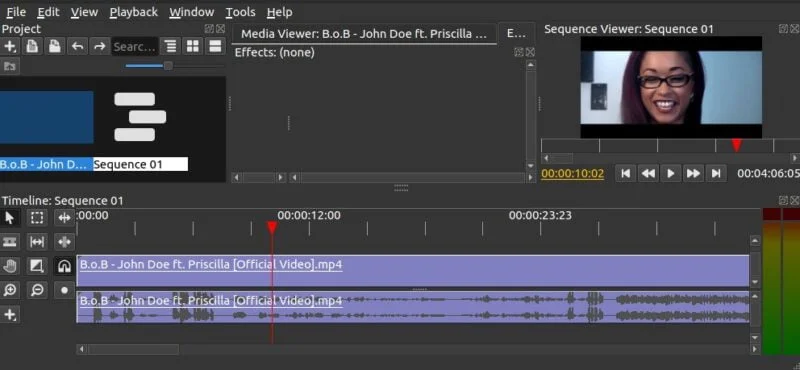This screenshot has height=370, width=800.
Task: Click the Open Project file icon
Action: point(32,46)
